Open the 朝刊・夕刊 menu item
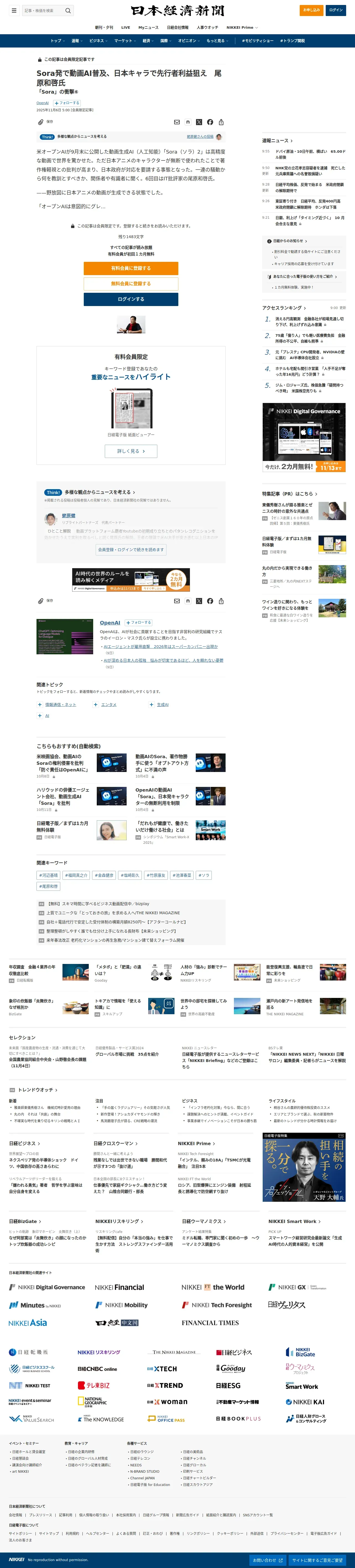 coord(104,27)
